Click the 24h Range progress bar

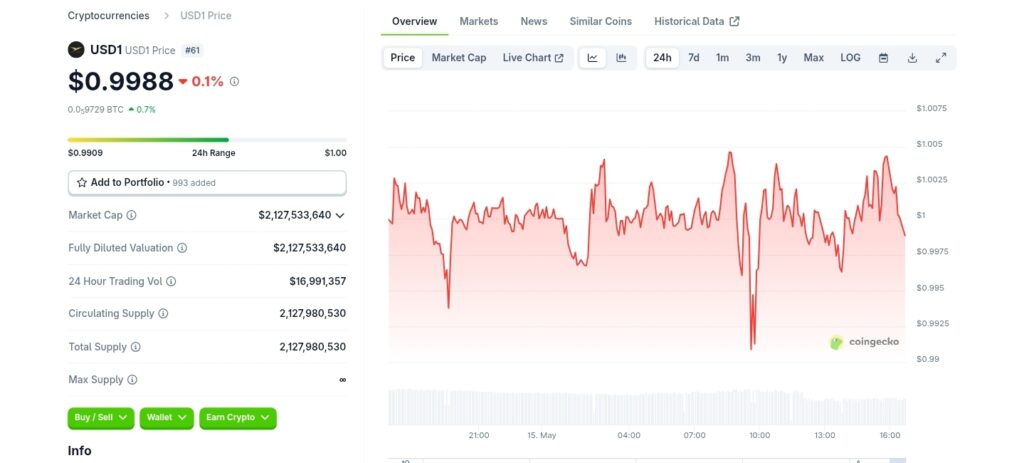(207, 140)
